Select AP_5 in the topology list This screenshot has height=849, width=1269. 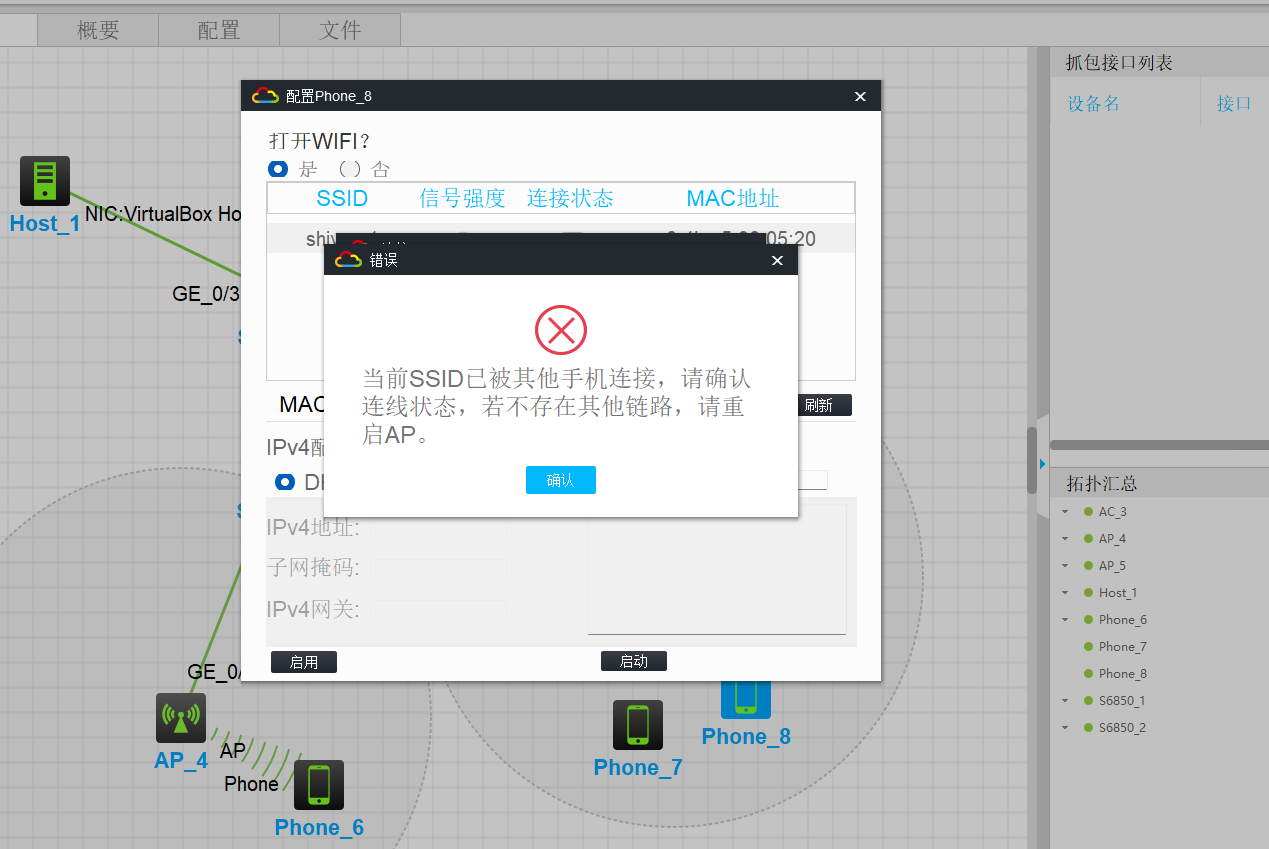pos(1112,566)
